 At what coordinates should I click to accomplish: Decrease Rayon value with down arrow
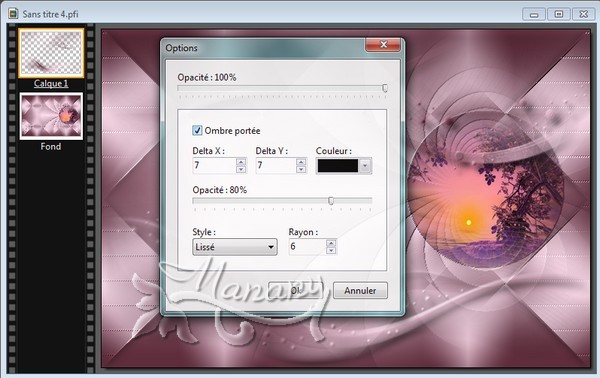(331, 250)
